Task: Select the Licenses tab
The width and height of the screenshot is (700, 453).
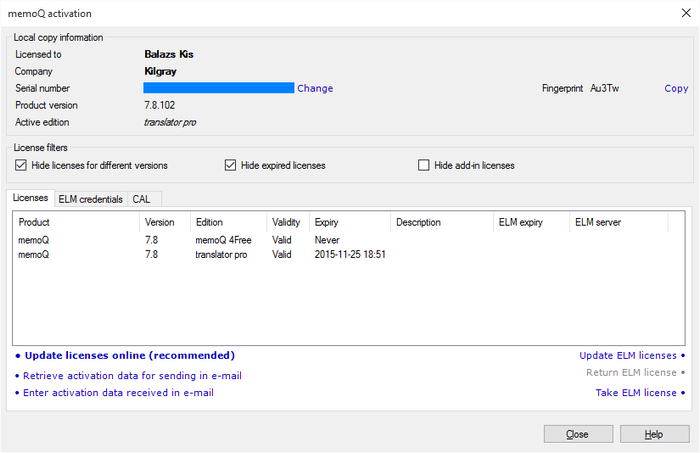Action: pos(30,199)
